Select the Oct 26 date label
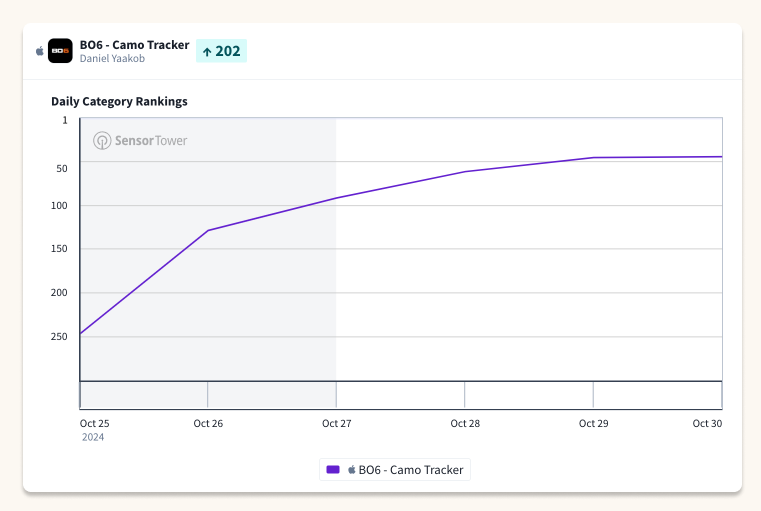 [x=208, y=424]
